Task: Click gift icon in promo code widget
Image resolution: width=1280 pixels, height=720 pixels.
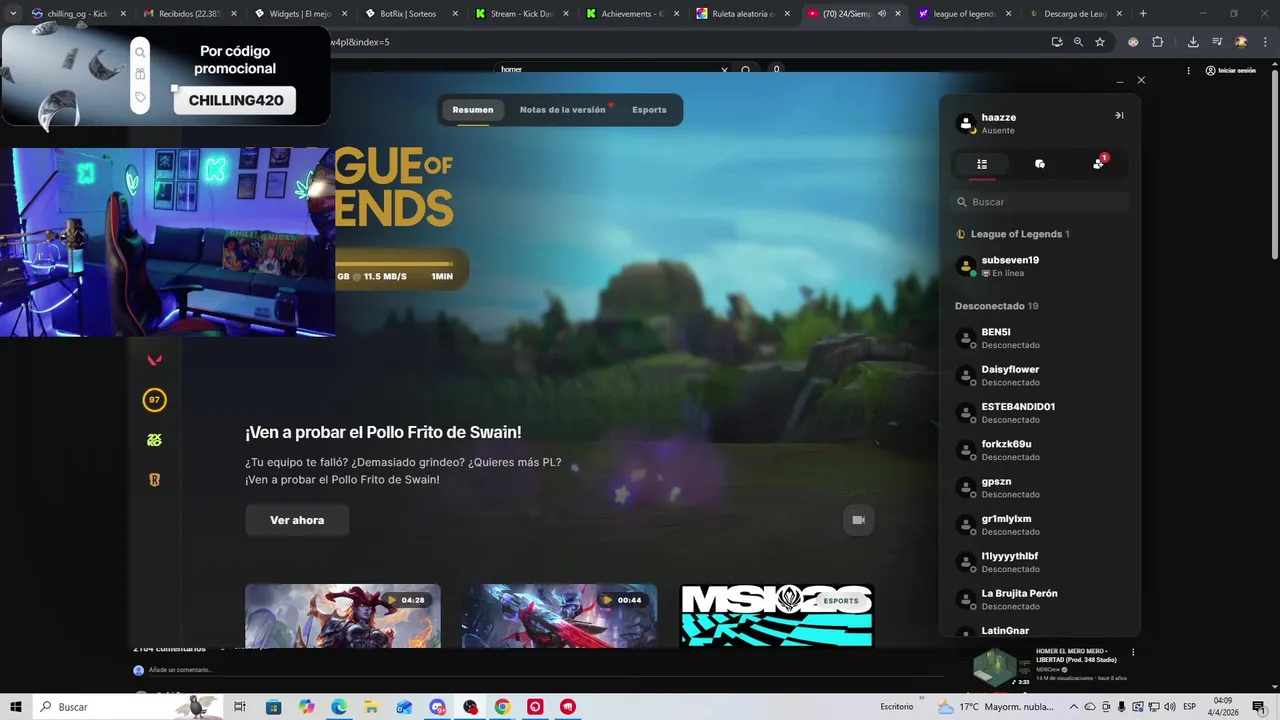Action: pos(140,74)
